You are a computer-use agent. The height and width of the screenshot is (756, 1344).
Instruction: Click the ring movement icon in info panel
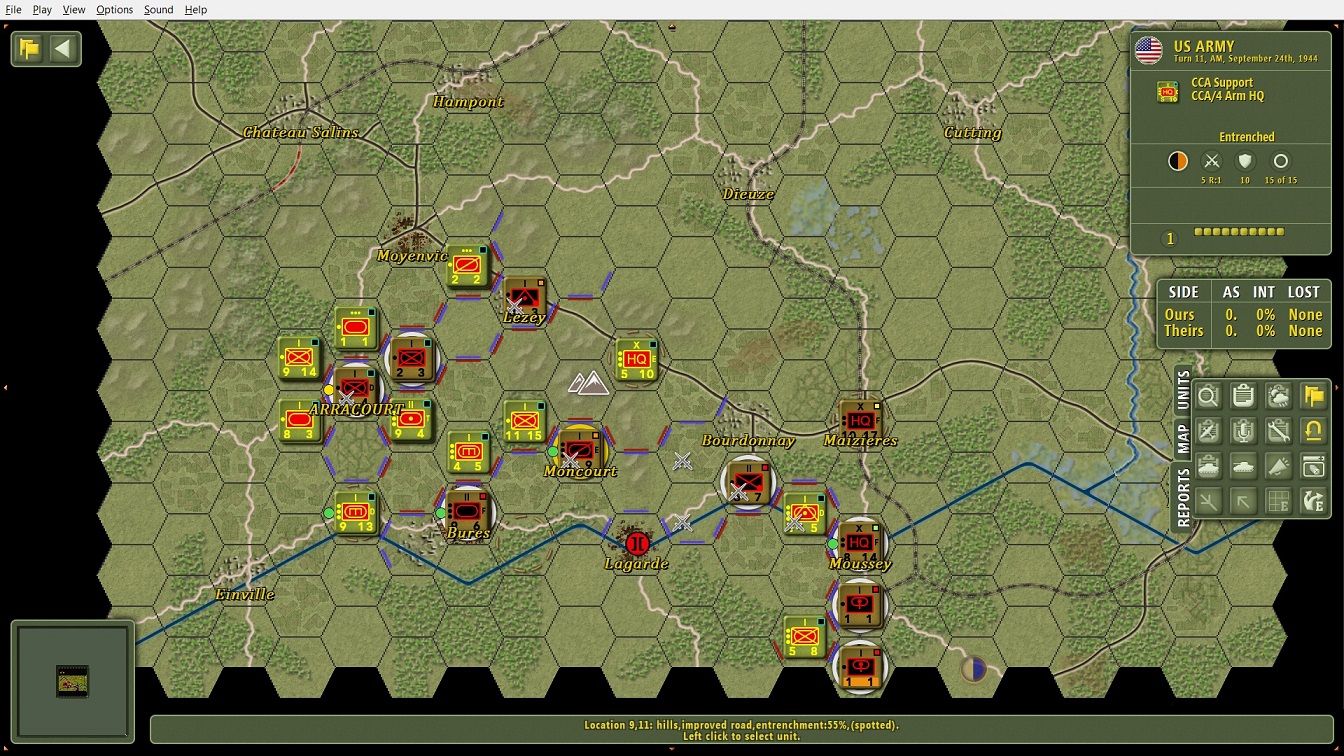(x=1280, y=161)
